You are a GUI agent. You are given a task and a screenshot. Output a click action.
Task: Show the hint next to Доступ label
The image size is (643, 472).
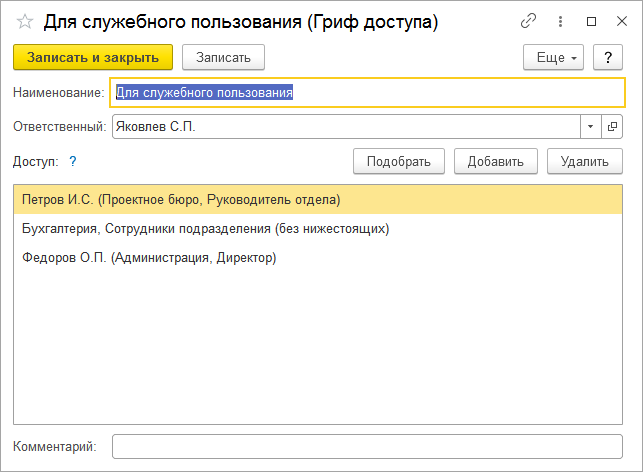pos(72,161)
